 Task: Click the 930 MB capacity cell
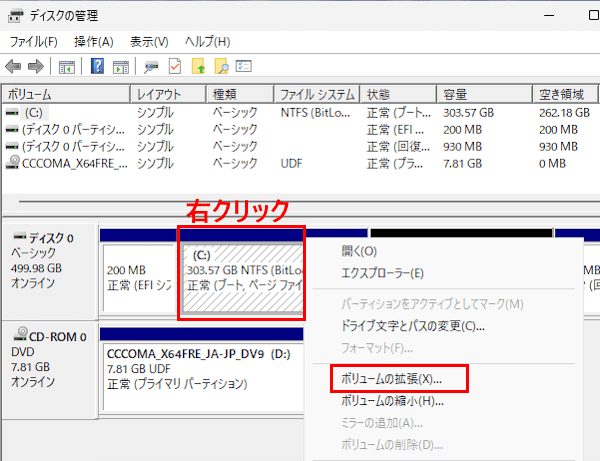(462, 147)
